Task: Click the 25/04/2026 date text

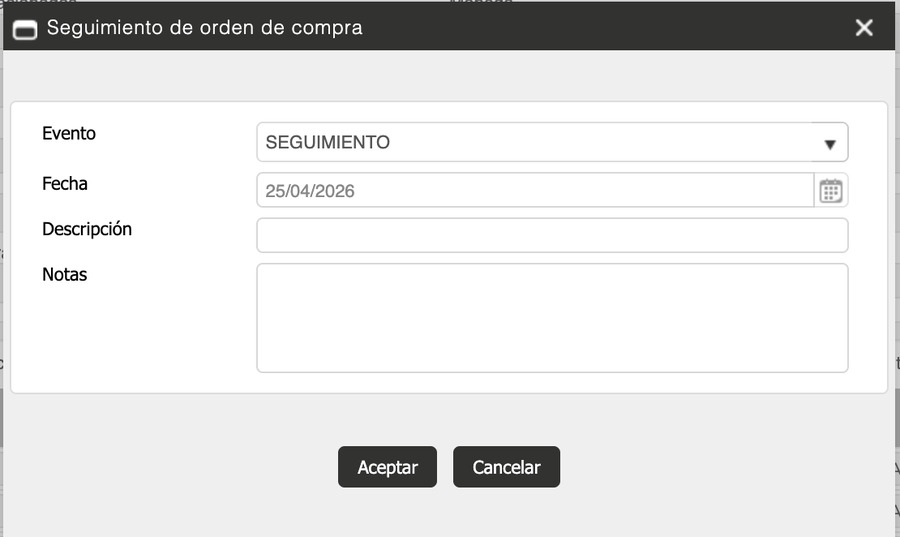Action: 310,190
